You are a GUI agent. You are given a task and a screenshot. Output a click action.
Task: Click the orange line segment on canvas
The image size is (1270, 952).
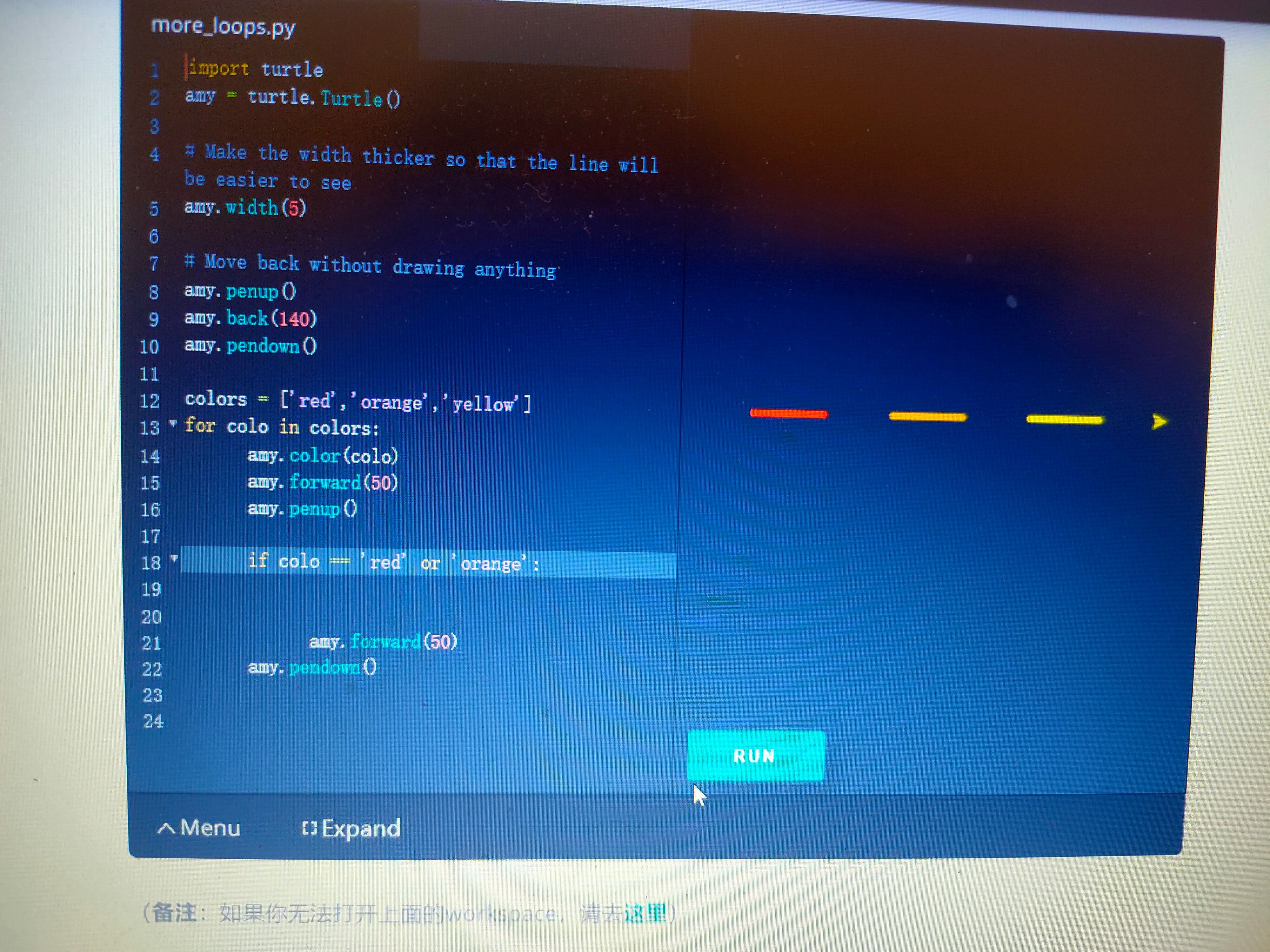pyautogui.click(x=928, y=416)
